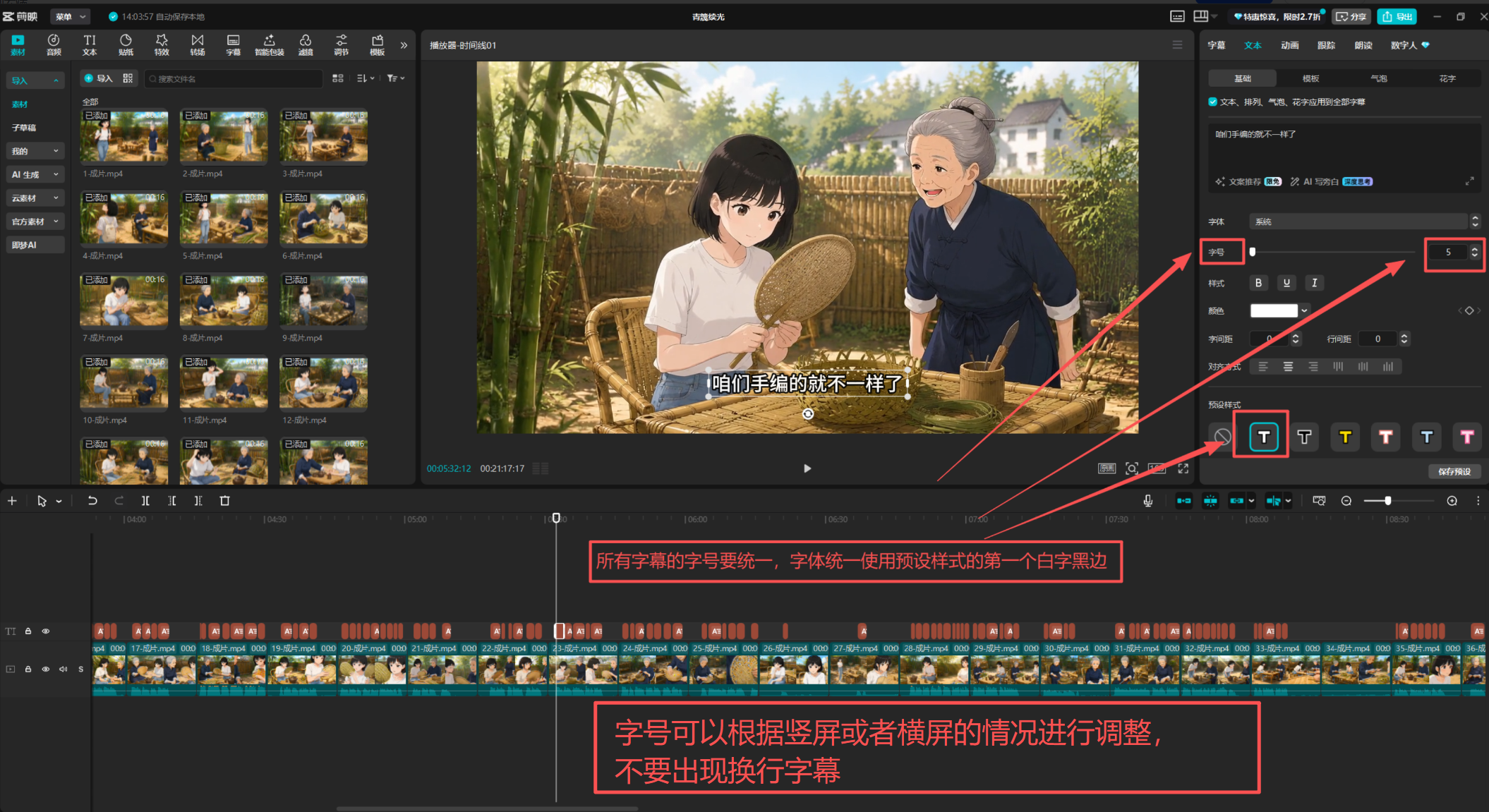Open the 字体 font dropdown

click(1364, 222)
